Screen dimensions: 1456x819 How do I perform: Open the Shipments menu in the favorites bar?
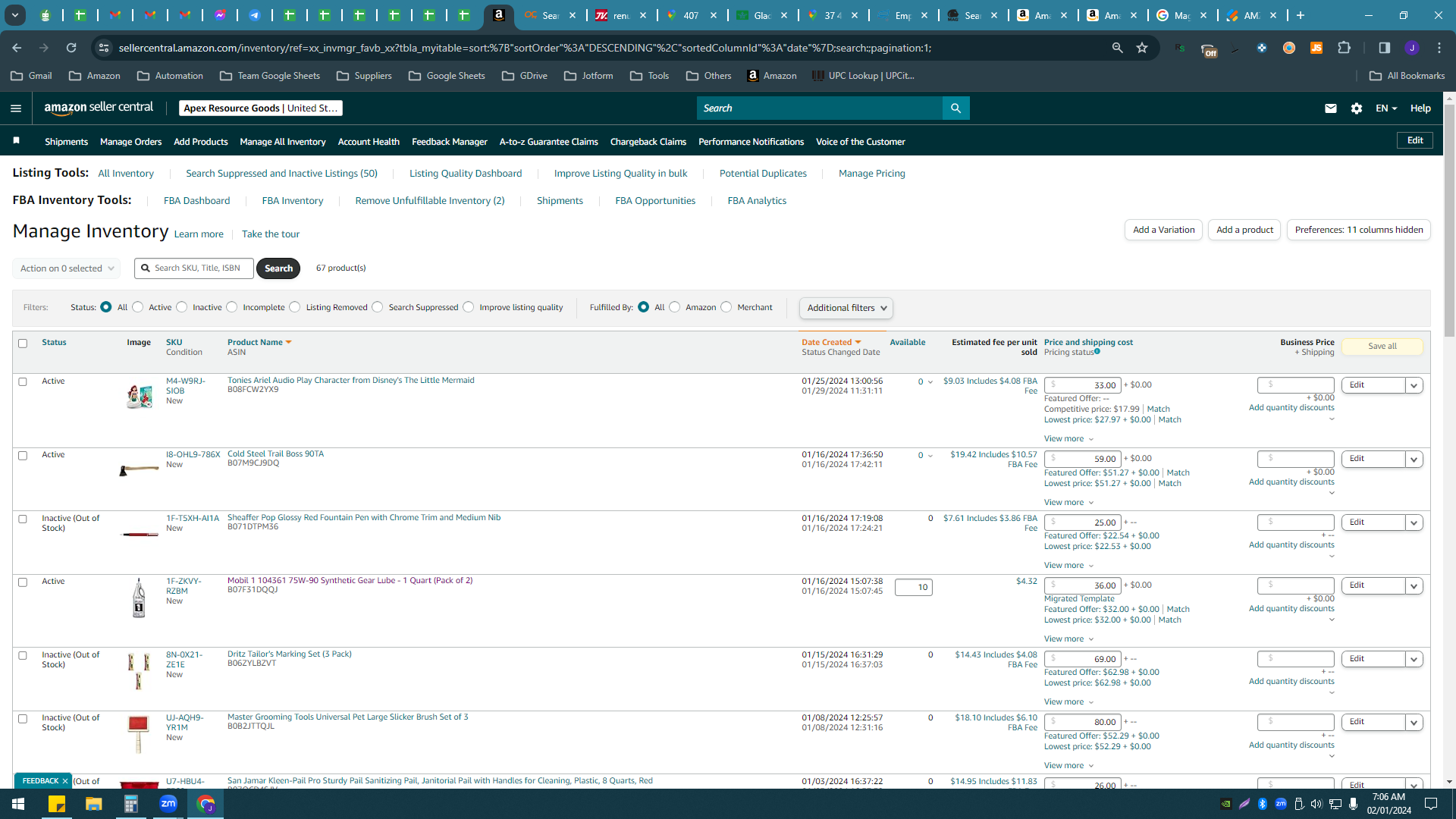67,142
